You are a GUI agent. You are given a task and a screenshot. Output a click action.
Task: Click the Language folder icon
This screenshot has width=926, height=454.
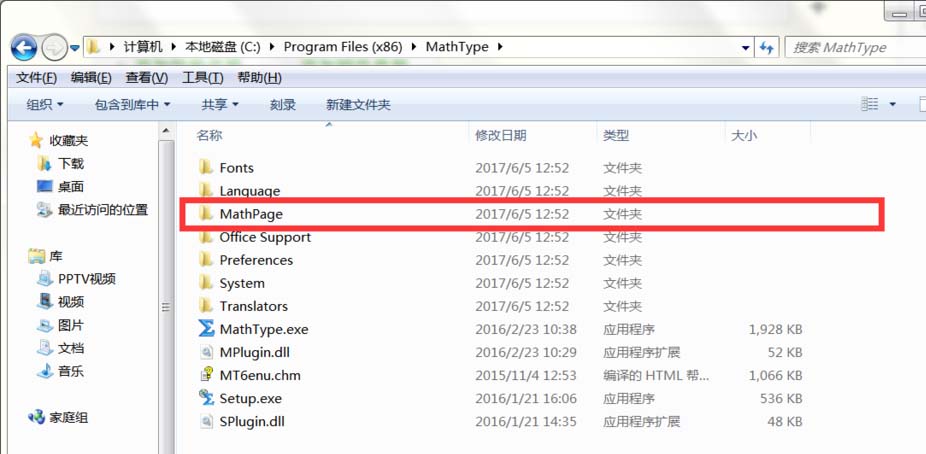coord(206,190)
